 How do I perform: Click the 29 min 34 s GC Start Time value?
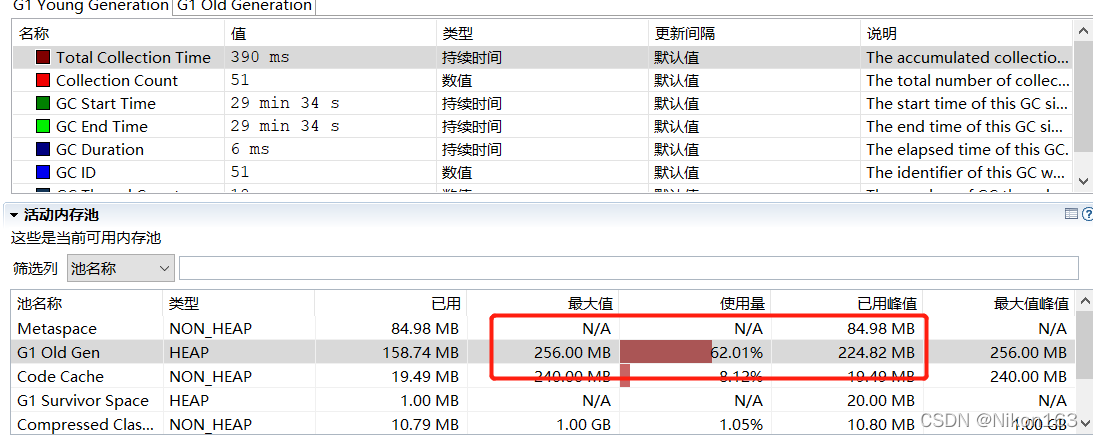coord(284,104)
